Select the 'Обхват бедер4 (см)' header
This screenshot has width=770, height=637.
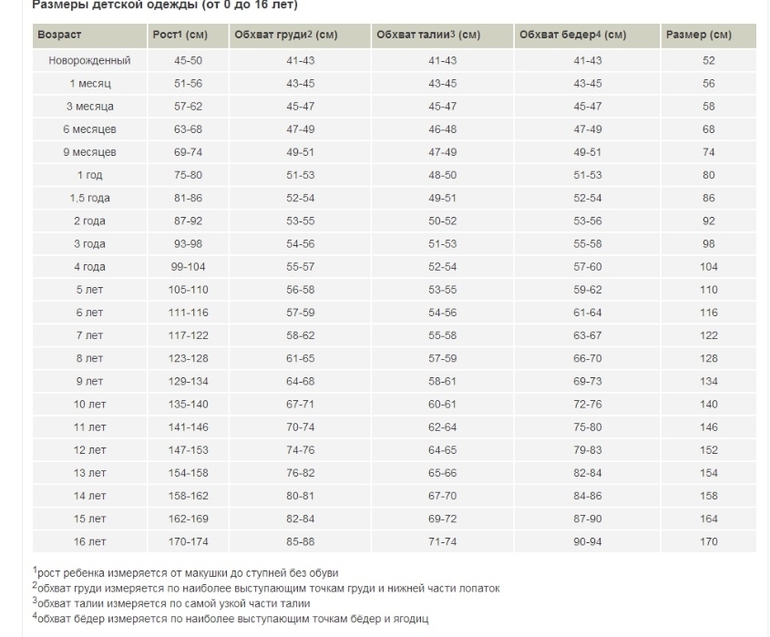(x=572, y=35)
